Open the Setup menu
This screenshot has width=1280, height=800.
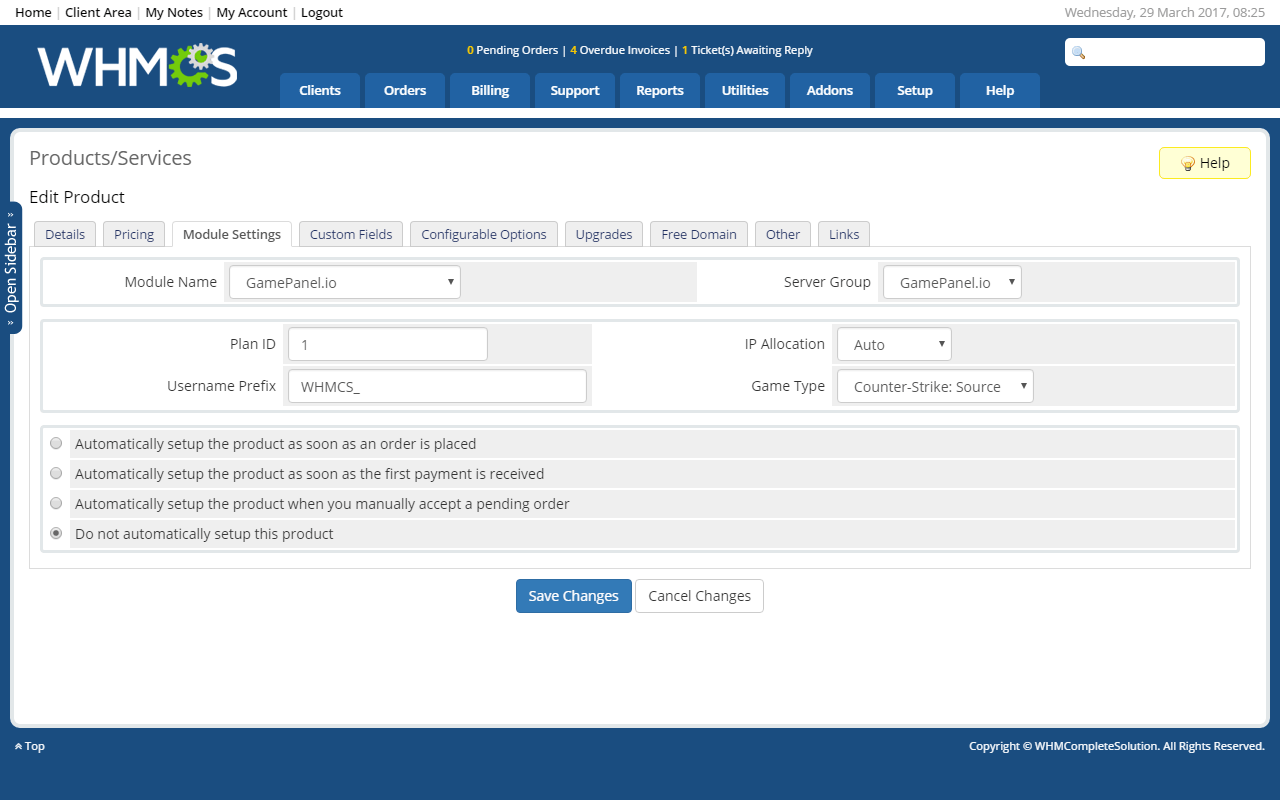[x=915, y=90]
